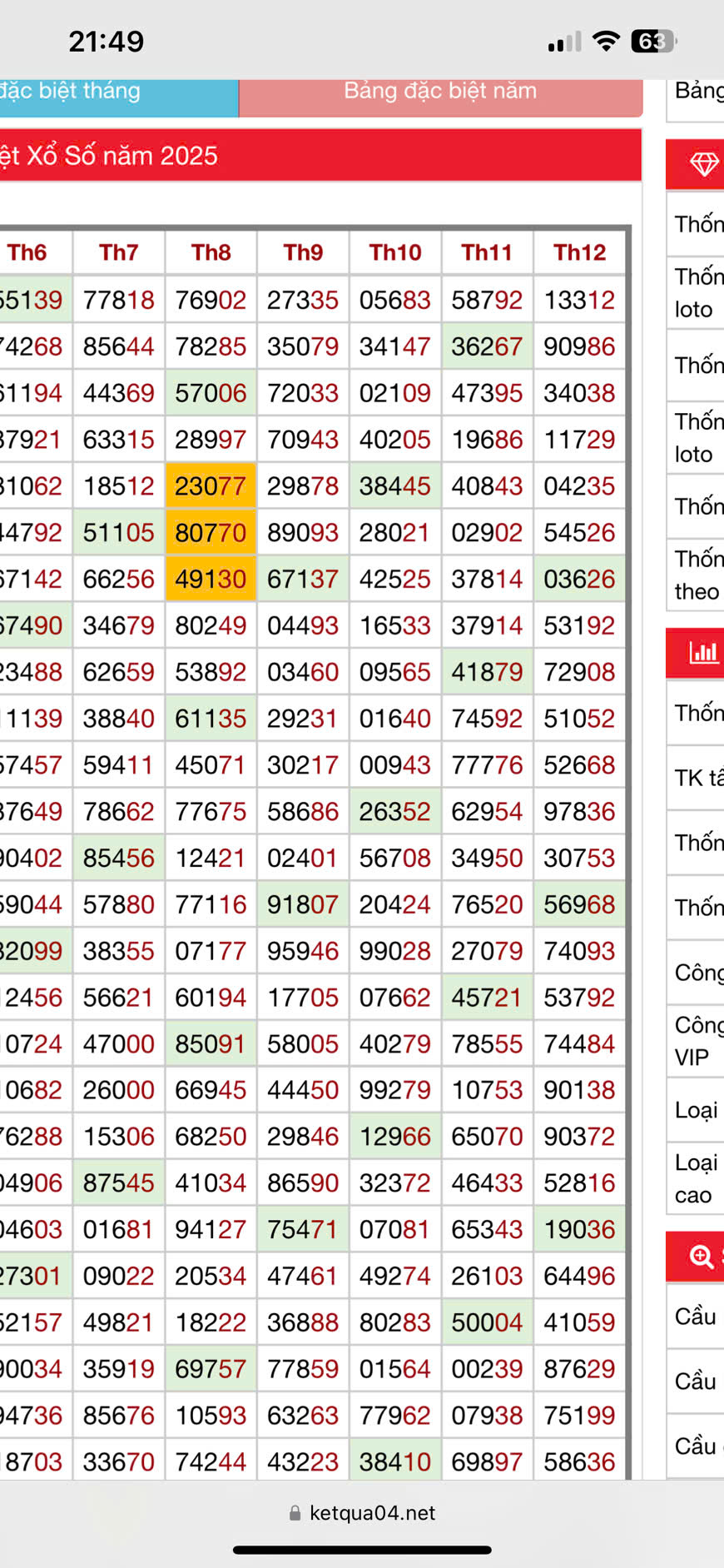Viewport: 724px width, 1568px height.
Task: Select the Th12 column header
Action: [579, 252]
